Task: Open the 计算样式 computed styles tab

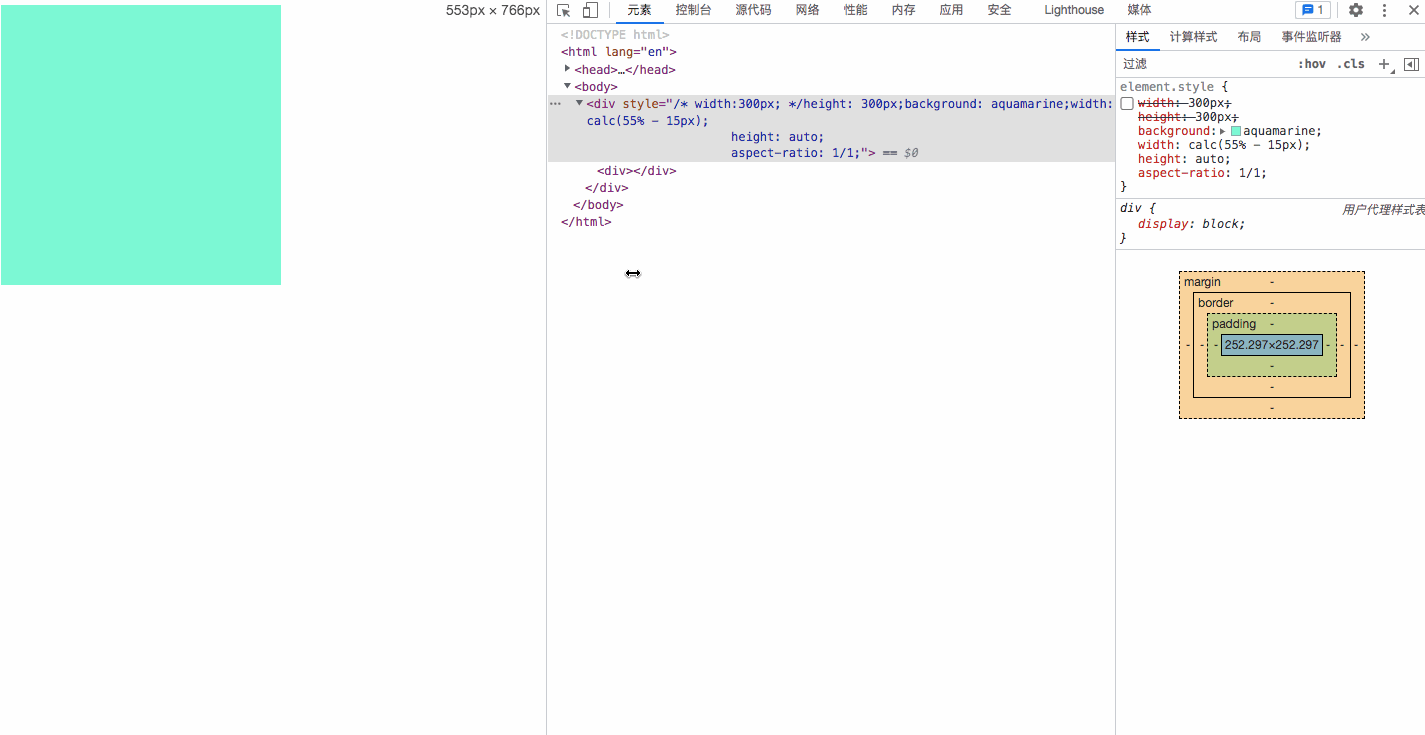Action: tap(1193, 36)
